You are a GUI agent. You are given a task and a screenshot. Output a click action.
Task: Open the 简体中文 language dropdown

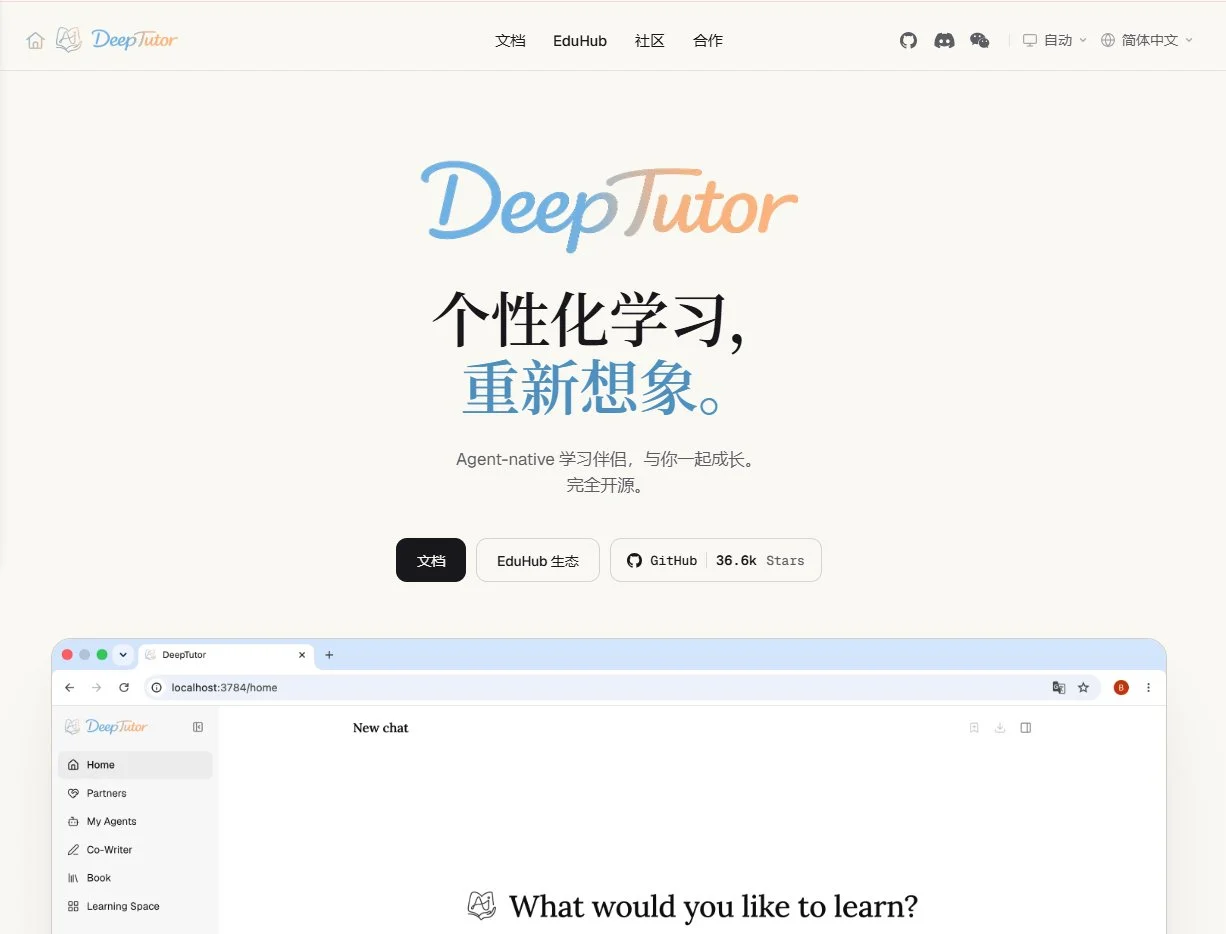pyautogui.click(x=1147, y=40)
